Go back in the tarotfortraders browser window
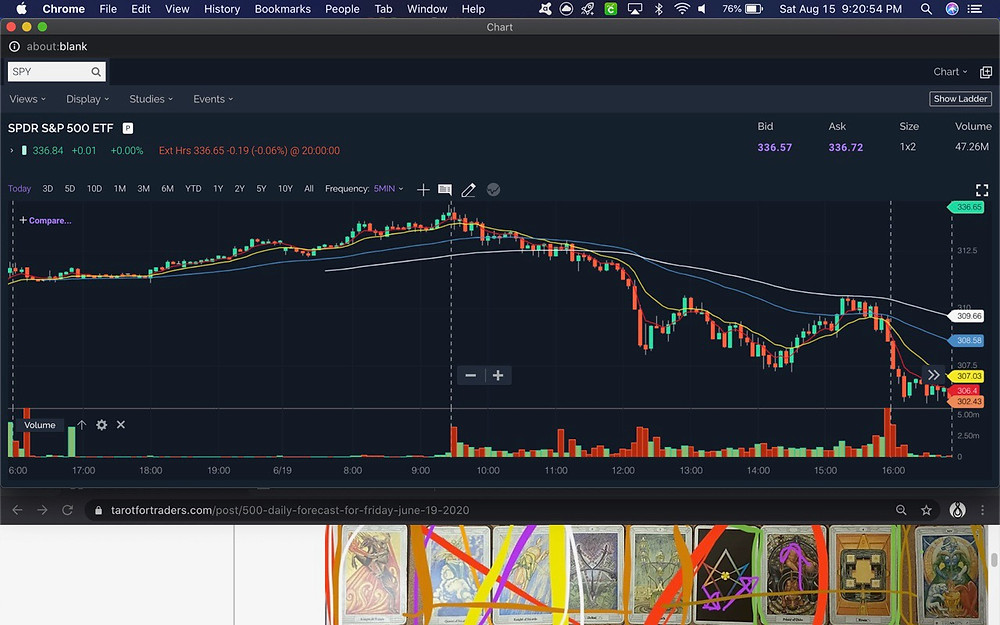The width and height of the screenshot is (1000, 625). 17,510
